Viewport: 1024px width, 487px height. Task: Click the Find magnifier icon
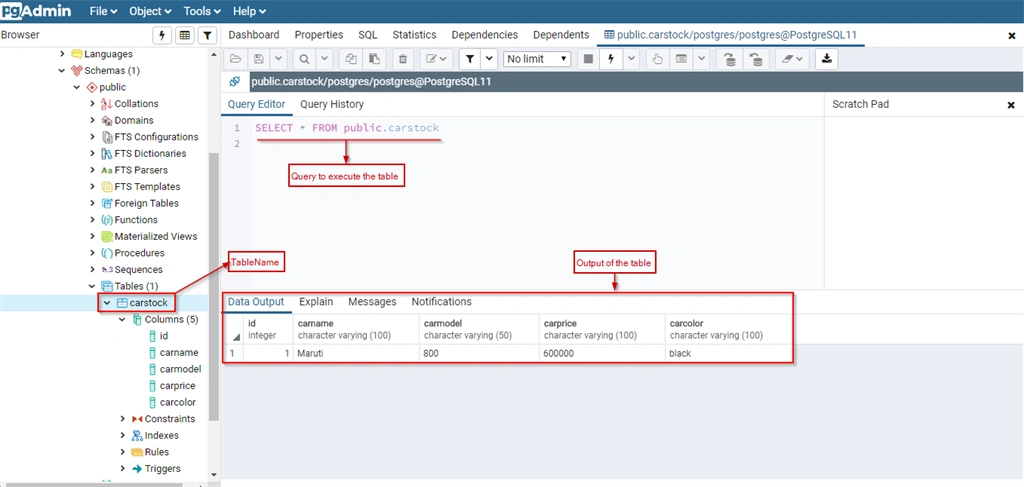click(304, 59)
